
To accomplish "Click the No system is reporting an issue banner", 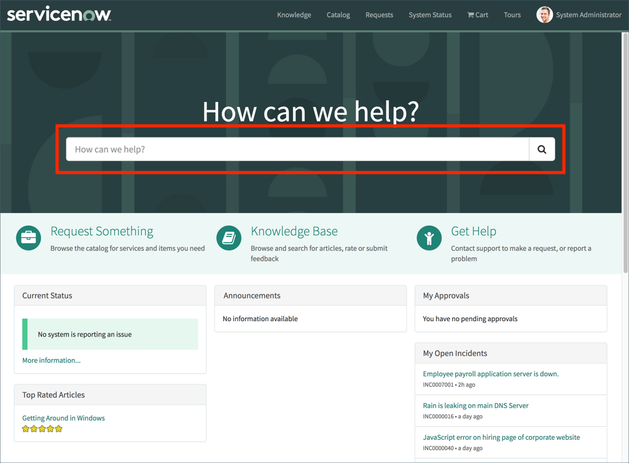I will click(110, 334).
